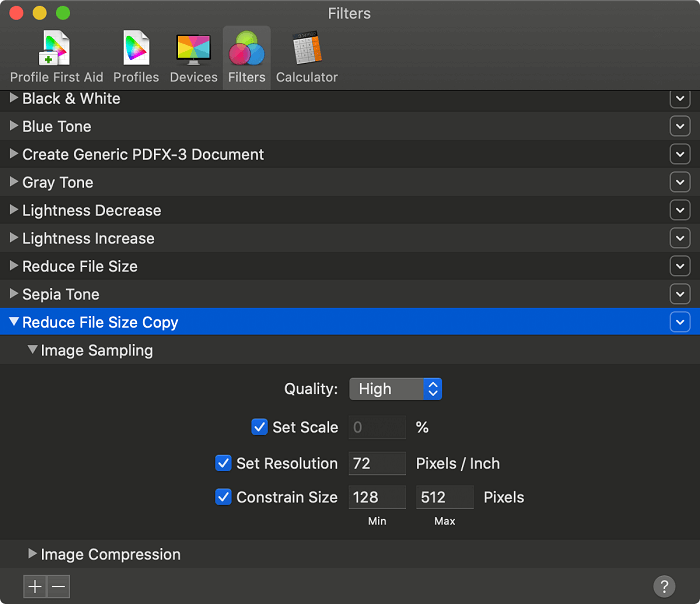Expand the Image Compression section
Screen dimensions: 700x604
[33, 554]
